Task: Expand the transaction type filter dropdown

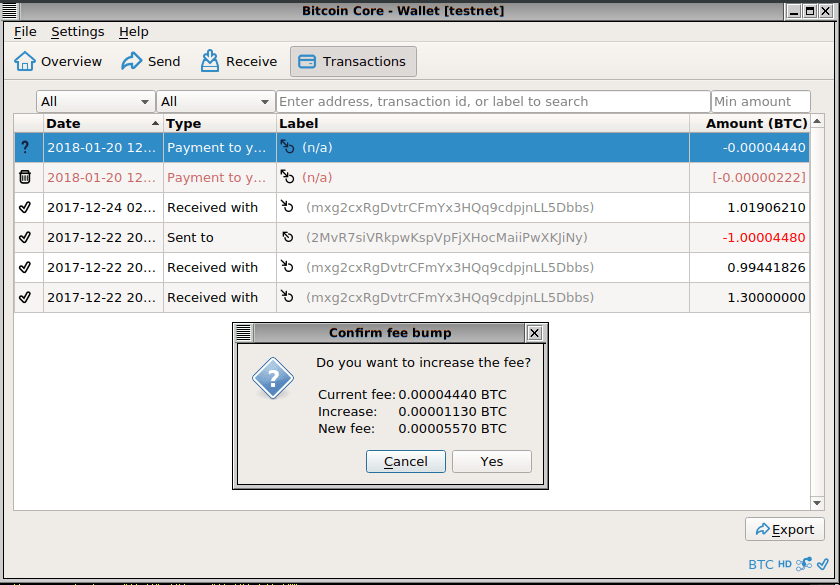Action: (215, 101)
